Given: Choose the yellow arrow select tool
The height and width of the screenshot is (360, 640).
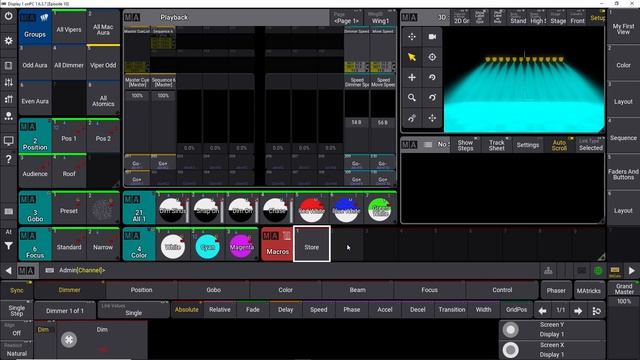Looking at the screenshot, I should tap(412, 57).
